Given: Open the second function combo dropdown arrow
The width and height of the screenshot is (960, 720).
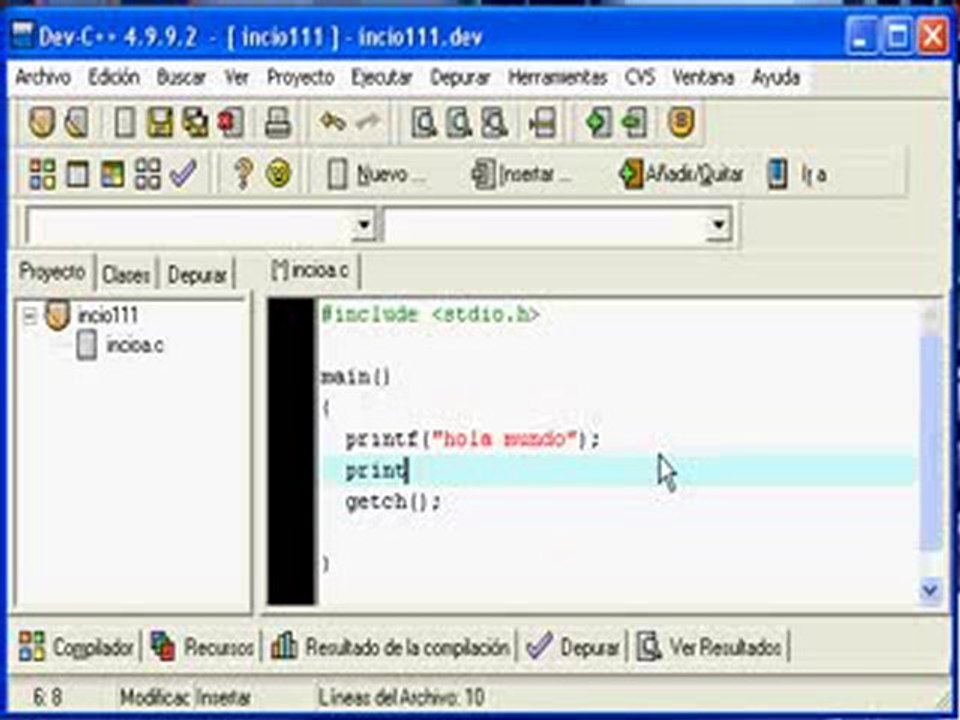Looking at the screenshot, I should point(719,226).
